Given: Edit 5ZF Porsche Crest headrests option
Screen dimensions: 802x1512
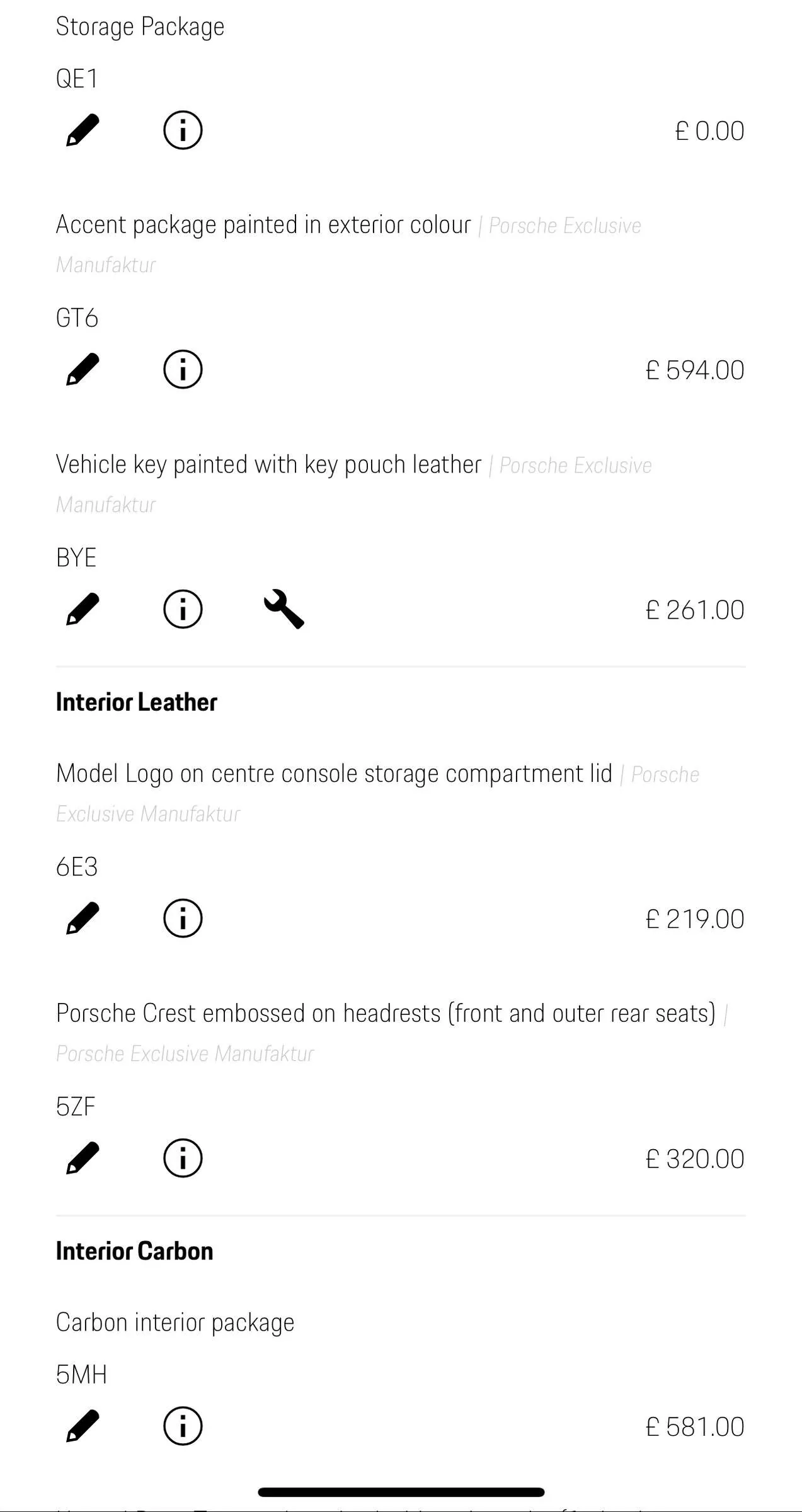Looking at the screenshot, I should pos(83,1158).
